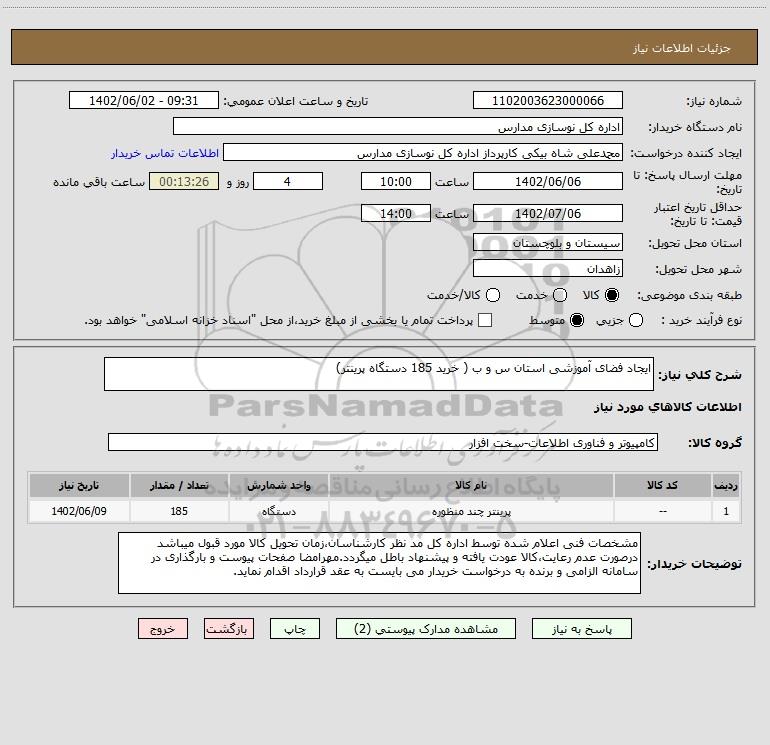Click the تعداد / مقدار column header
770x745 pixels.
(179, 485)
